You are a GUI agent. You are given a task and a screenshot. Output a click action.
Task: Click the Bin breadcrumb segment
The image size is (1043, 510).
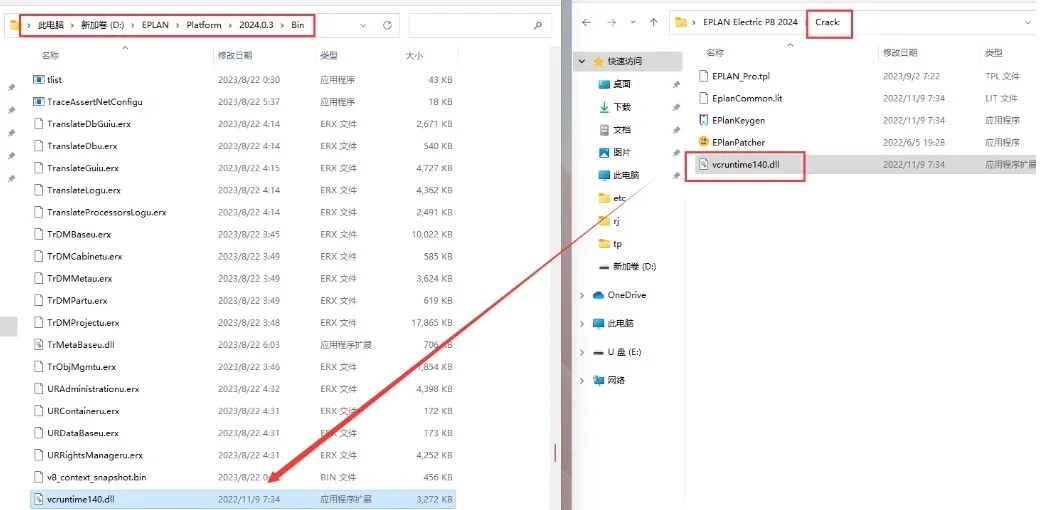point(297,25)
